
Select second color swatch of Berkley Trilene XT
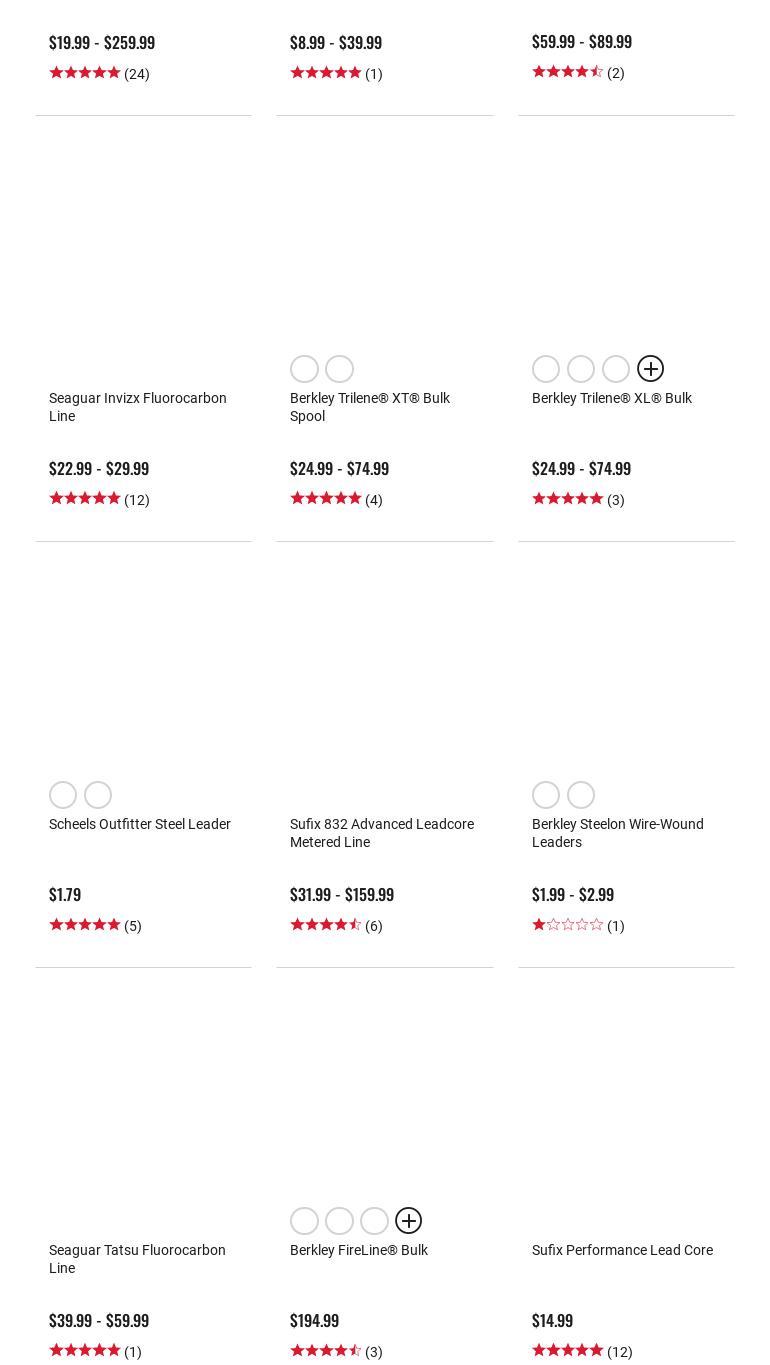339,369
